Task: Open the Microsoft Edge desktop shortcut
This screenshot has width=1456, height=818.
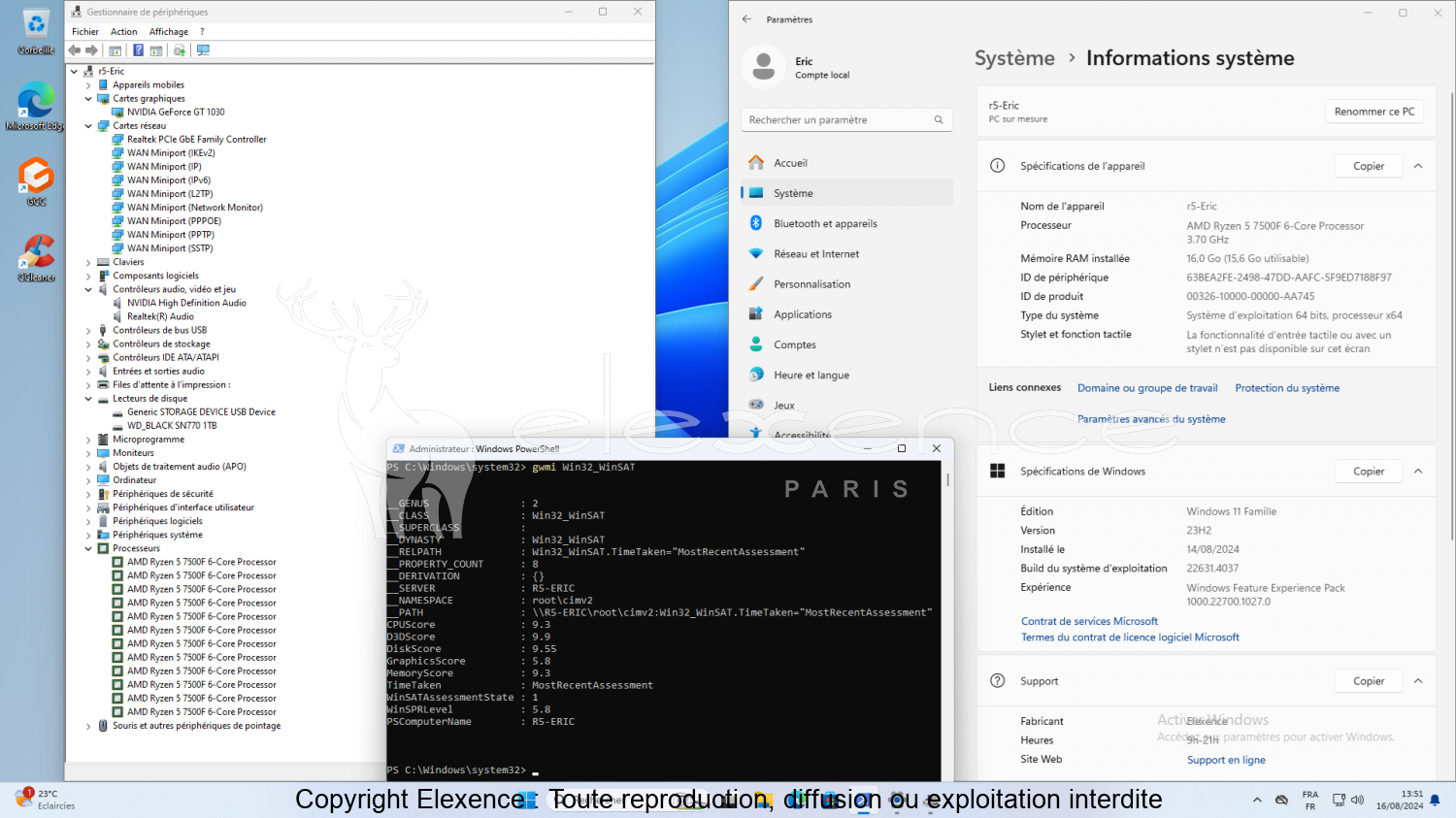Action: (36, 107)
